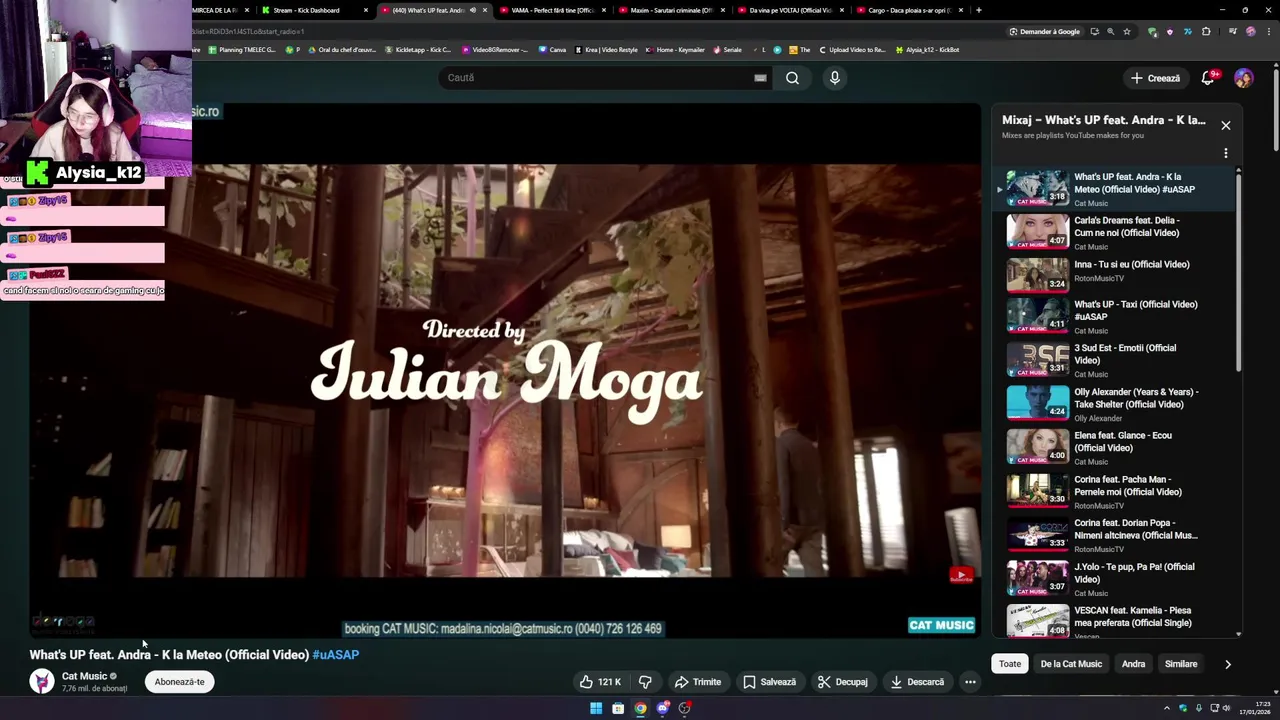Open the Cat Music channel name link
The image size is (1280, 720).
[x=84, y=676]
